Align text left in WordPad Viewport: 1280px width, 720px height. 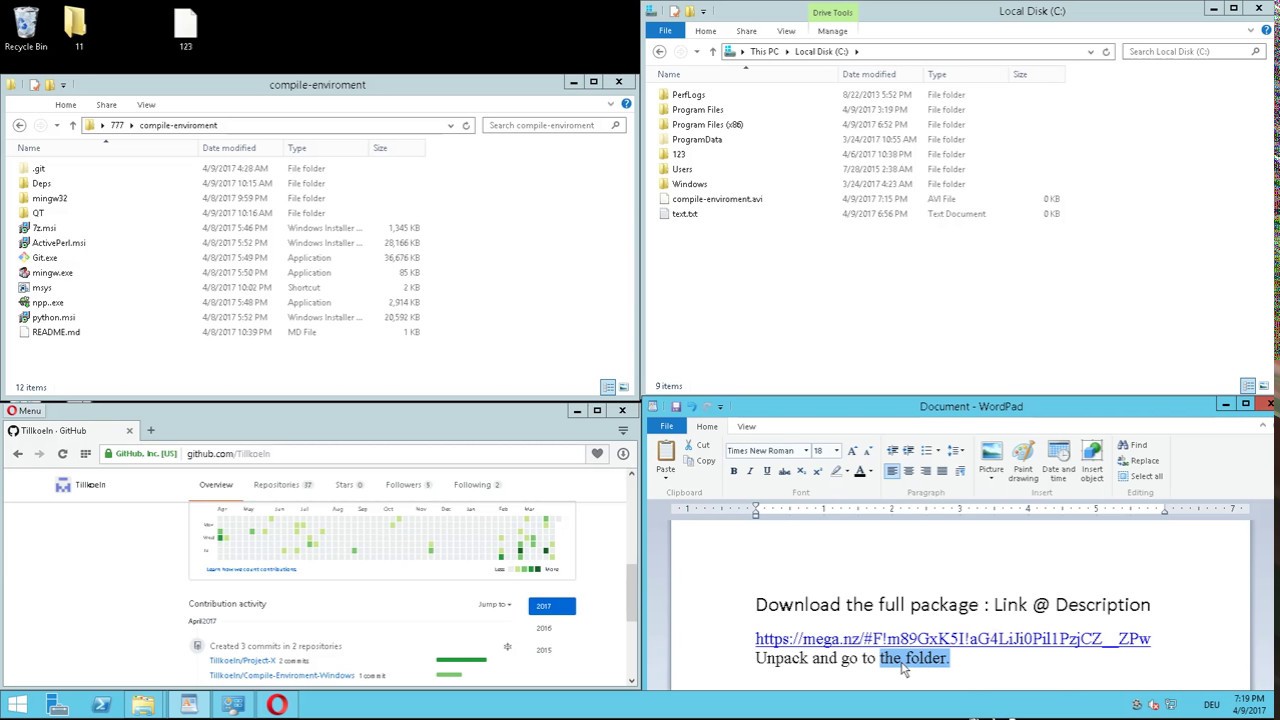[x=892, y=471]
